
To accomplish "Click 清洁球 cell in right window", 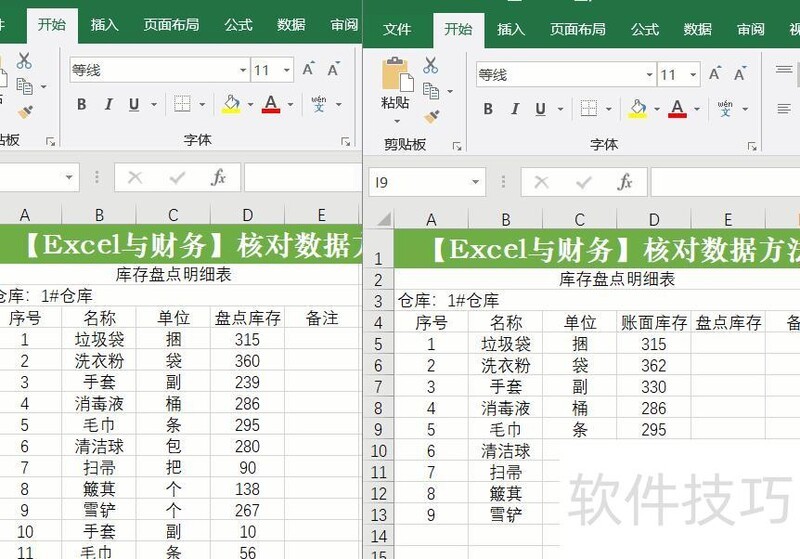I will pos(506,451).
